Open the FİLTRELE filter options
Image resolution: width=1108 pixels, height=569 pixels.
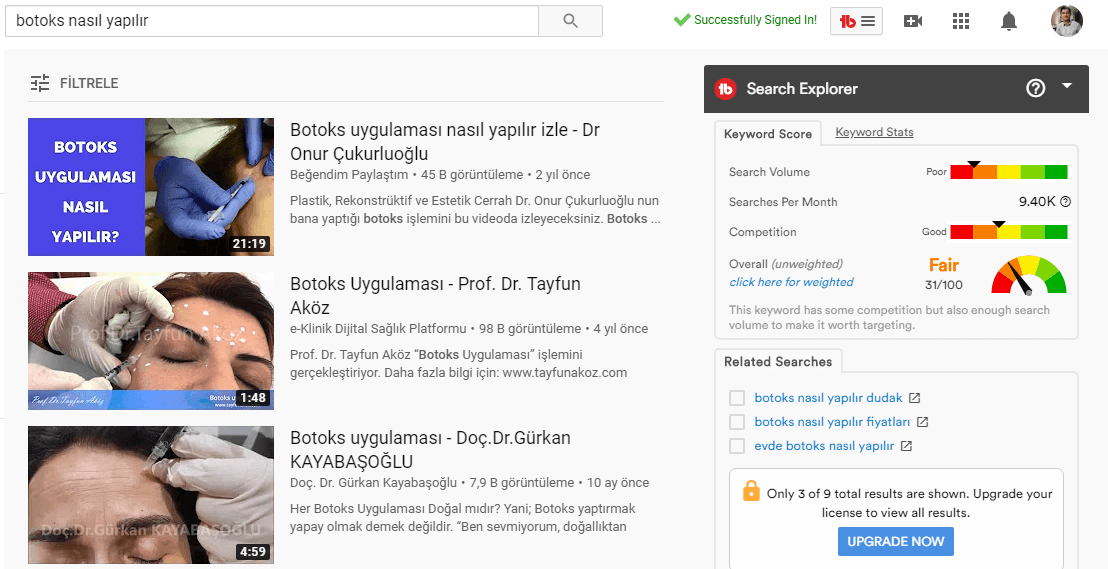[75, 83]
